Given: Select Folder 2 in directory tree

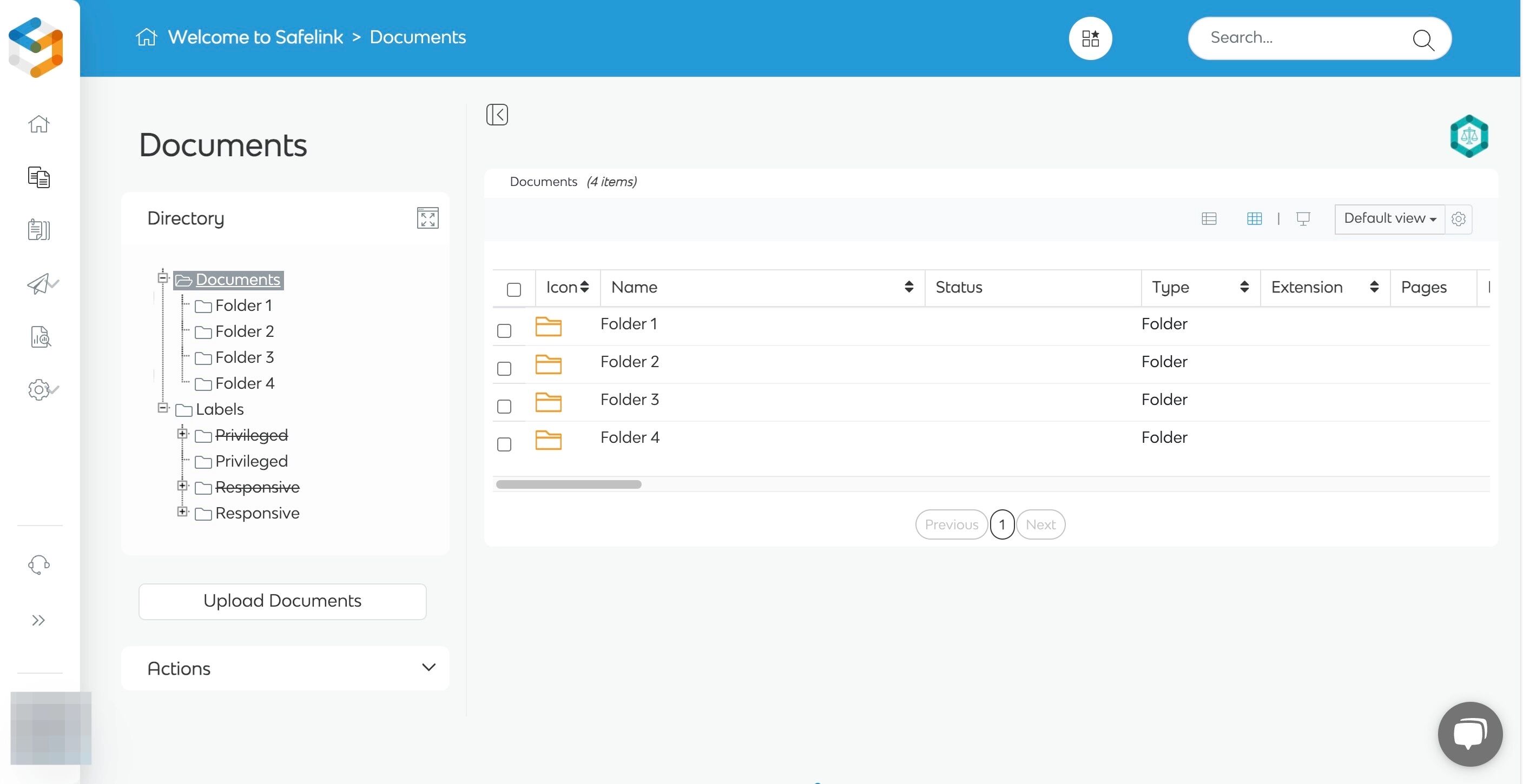Looking at the screenshot, I should pos(243,331).
